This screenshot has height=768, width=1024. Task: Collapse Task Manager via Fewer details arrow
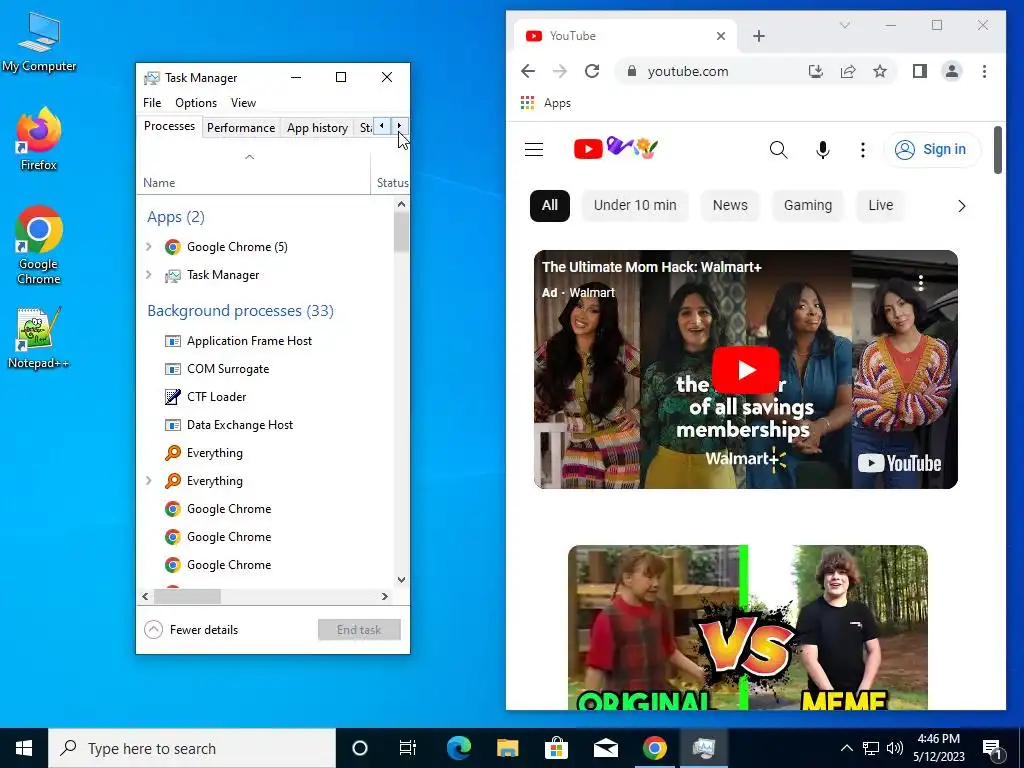(153, 630)
